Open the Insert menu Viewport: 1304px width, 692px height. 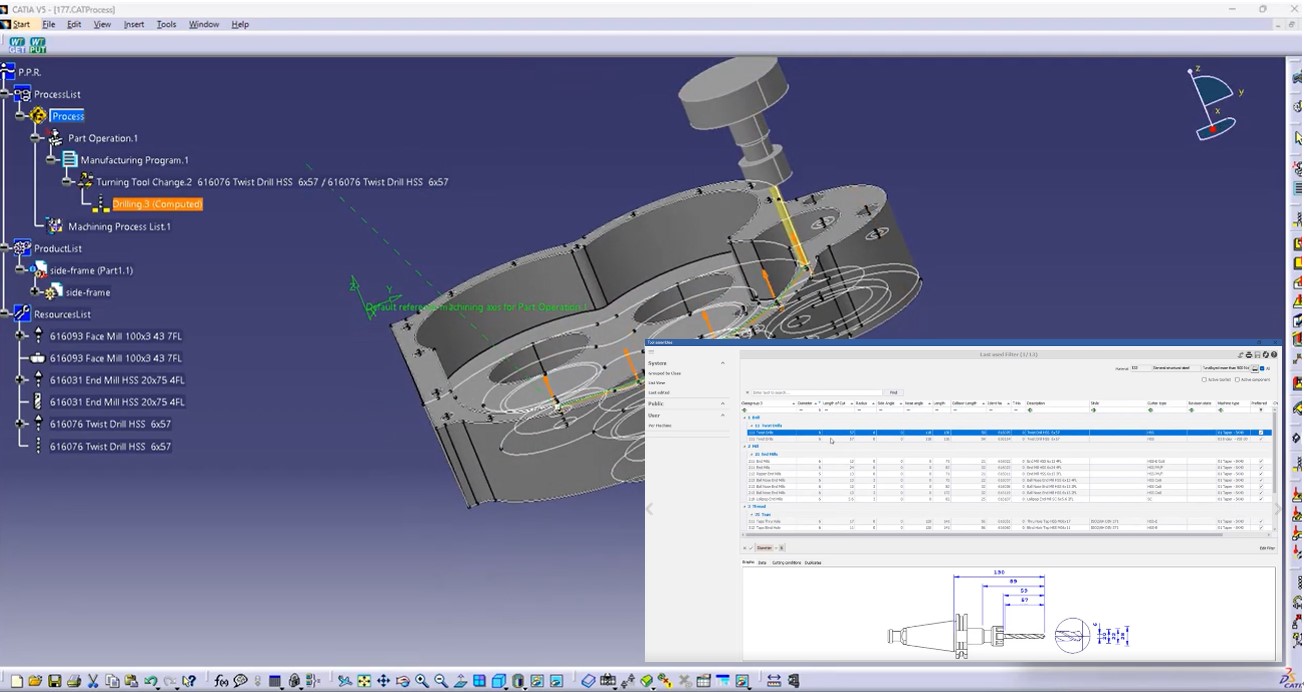[135, 24]
